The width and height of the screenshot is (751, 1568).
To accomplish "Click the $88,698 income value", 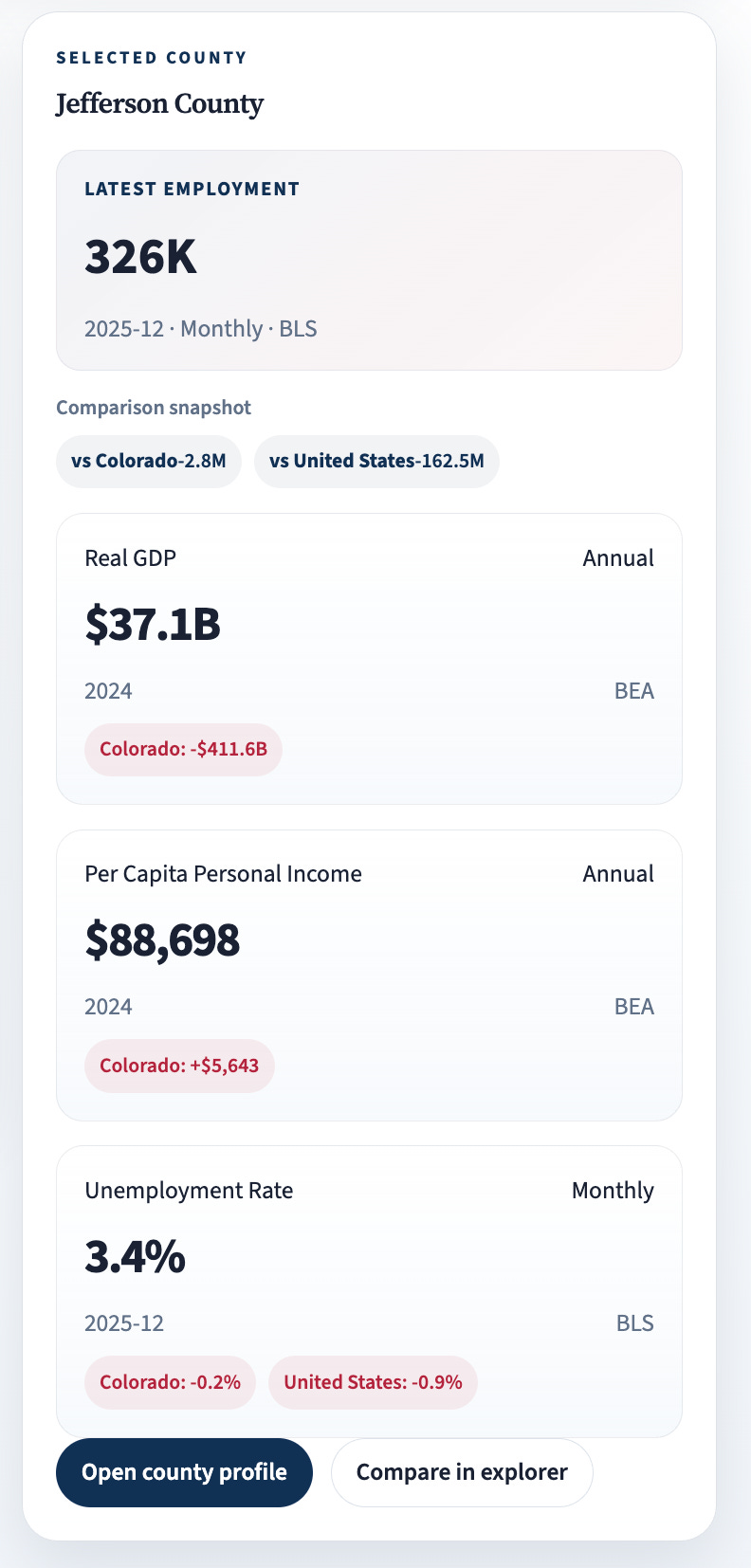I will (162, 940).
